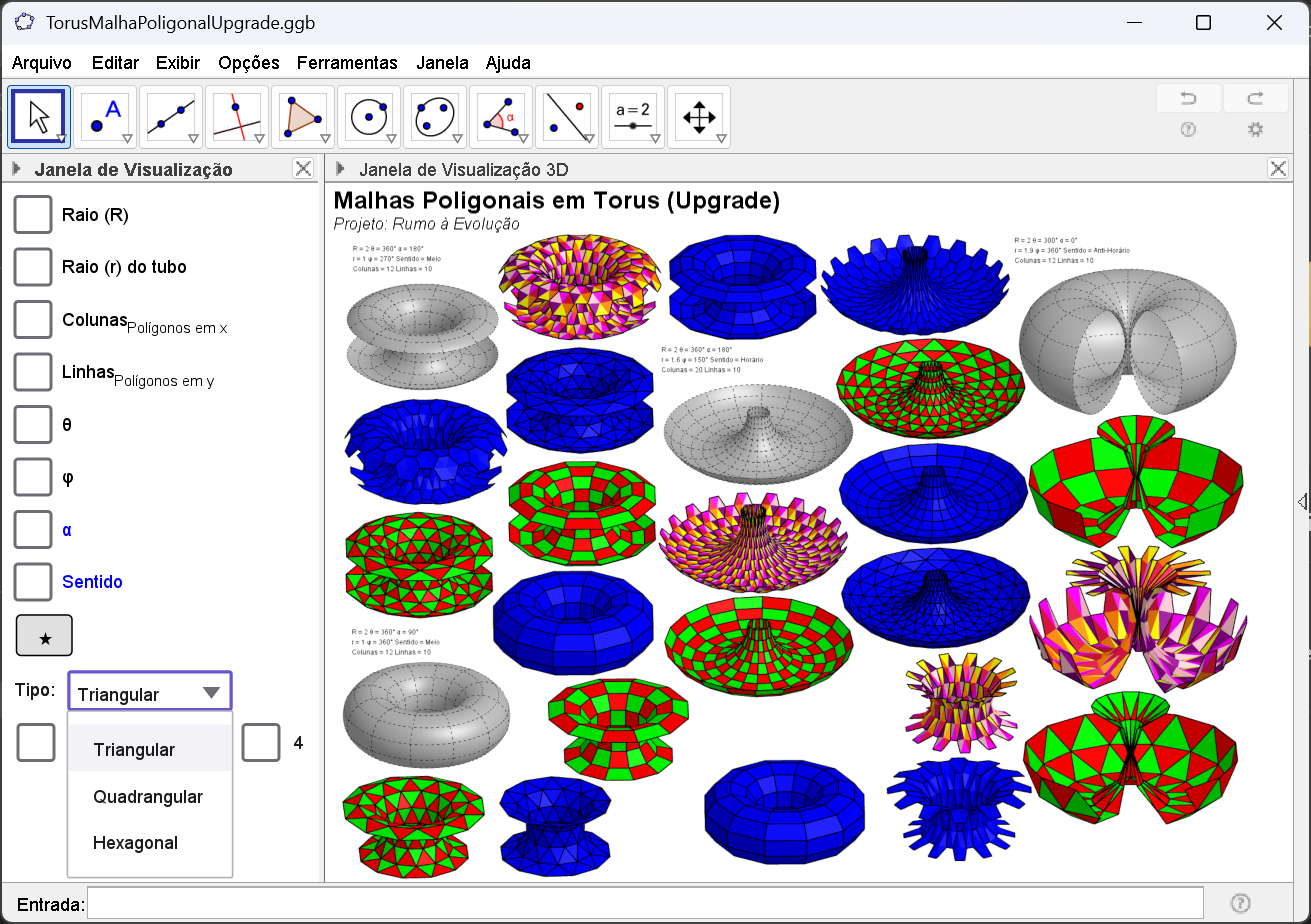The image size is (1311, 924).
Task: Check the Sentido checkbox
Action: [x=33, y=581]
